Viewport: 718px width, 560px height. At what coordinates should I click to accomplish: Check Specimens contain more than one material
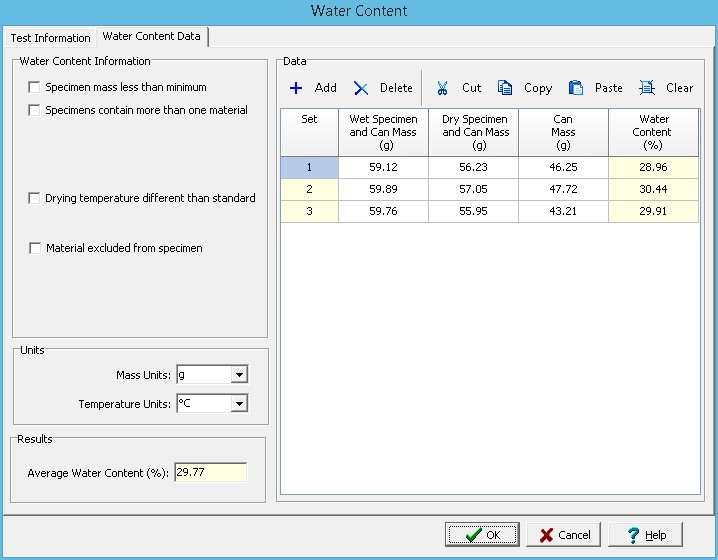[35, 110]
